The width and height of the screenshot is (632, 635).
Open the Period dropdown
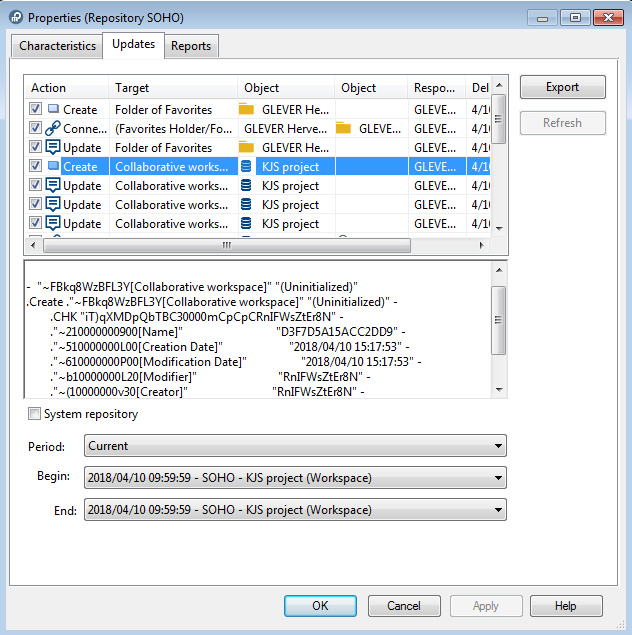[295, 446]
